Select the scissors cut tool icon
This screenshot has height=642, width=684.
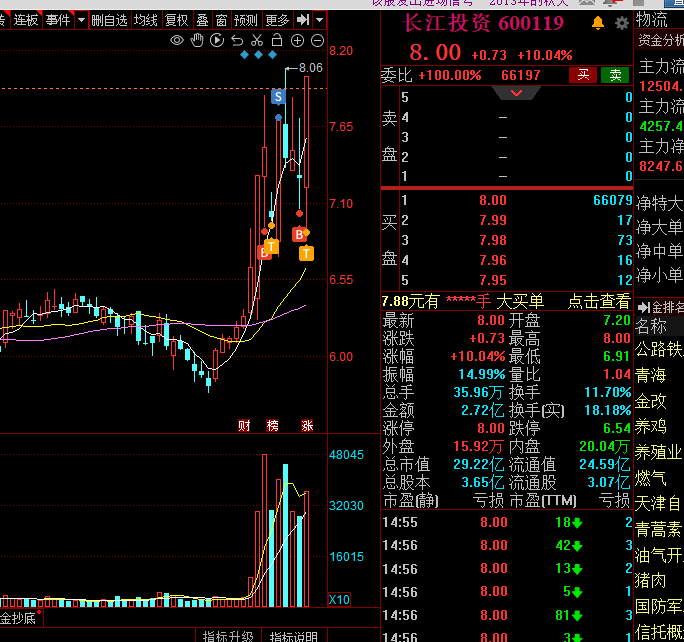coord(257,41)
